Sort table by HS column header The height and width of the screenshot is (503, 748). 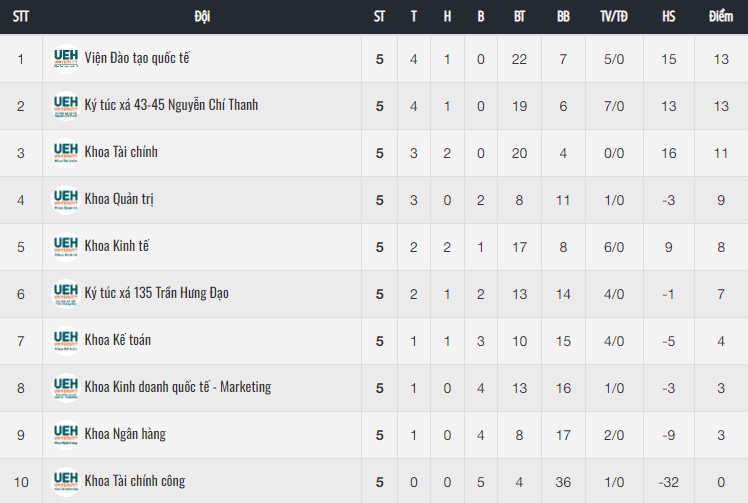pyautogui.click(x=668, y=17)
